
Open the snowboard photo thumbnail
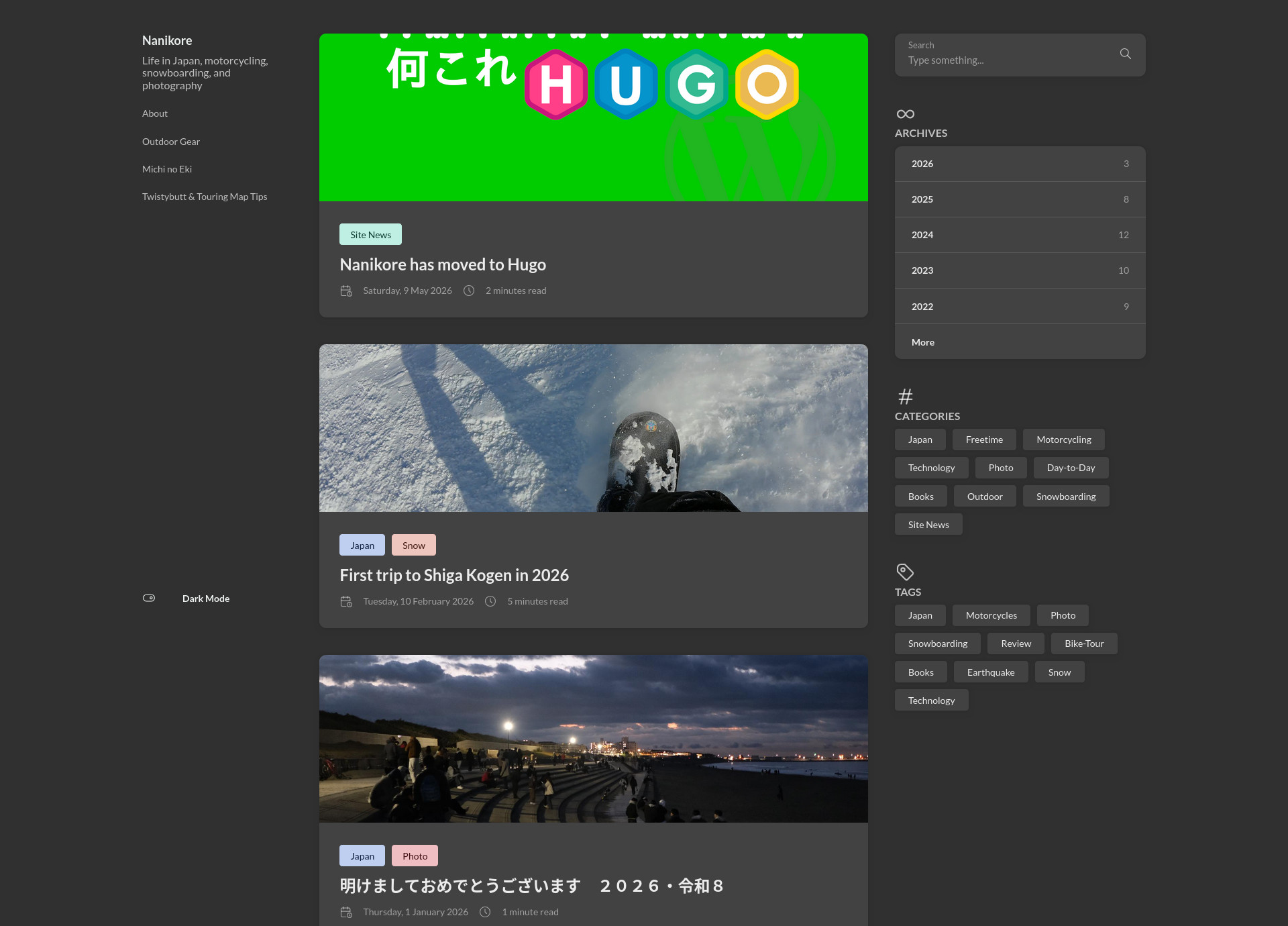[594, 428]
